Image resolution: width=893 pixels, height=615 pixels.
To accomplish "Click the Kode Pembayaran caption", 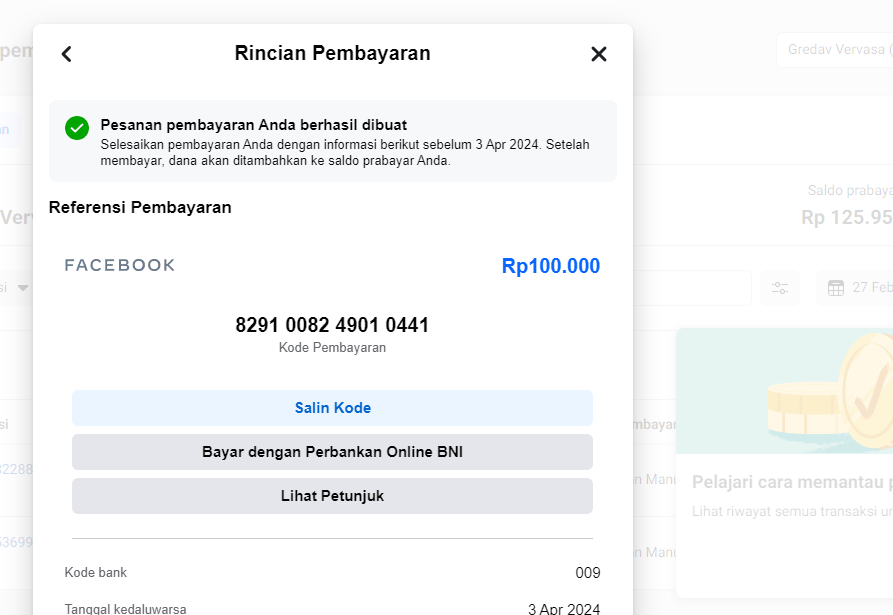I will point(332,347).
